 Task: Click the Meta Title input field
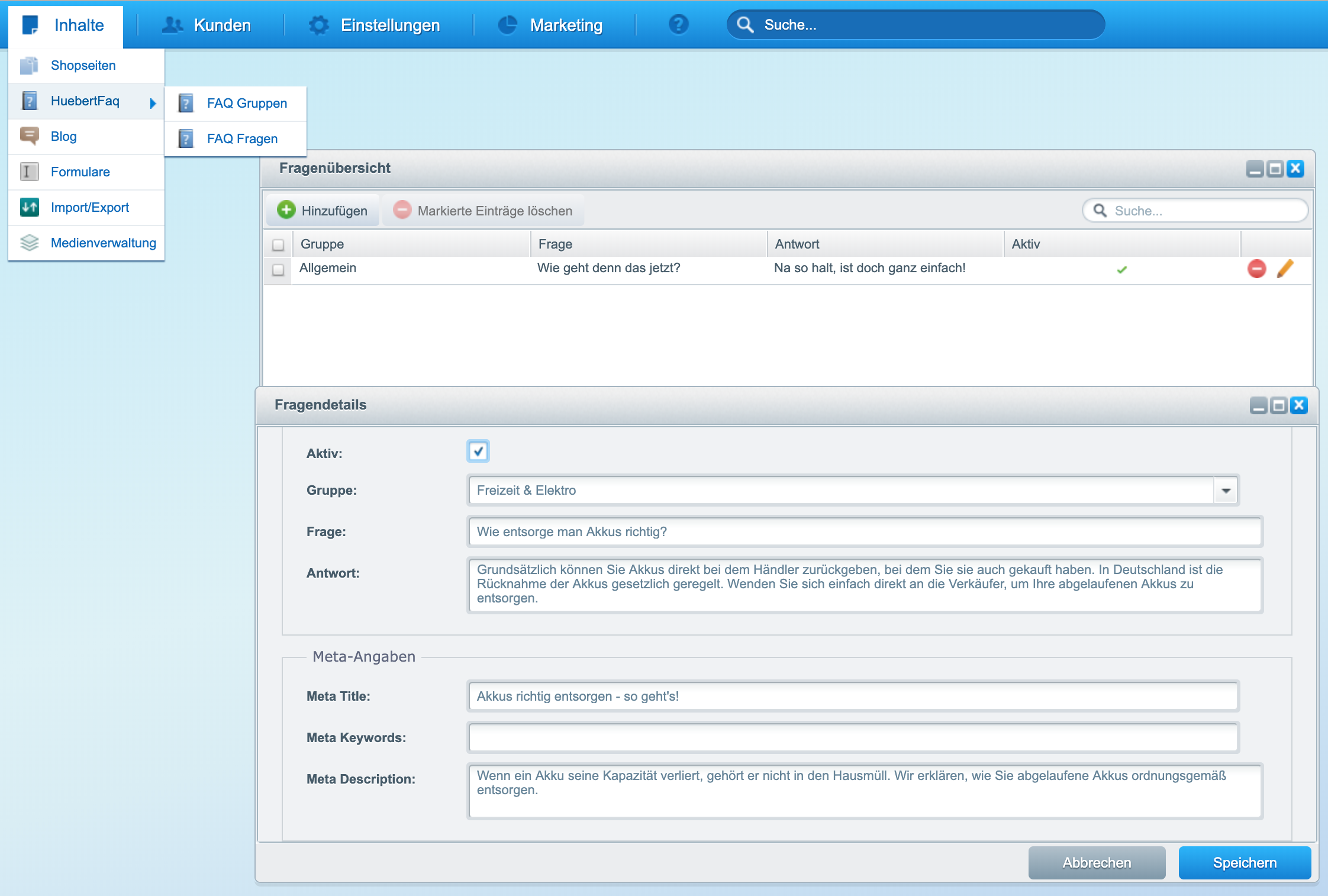click(x=853, y=697)
